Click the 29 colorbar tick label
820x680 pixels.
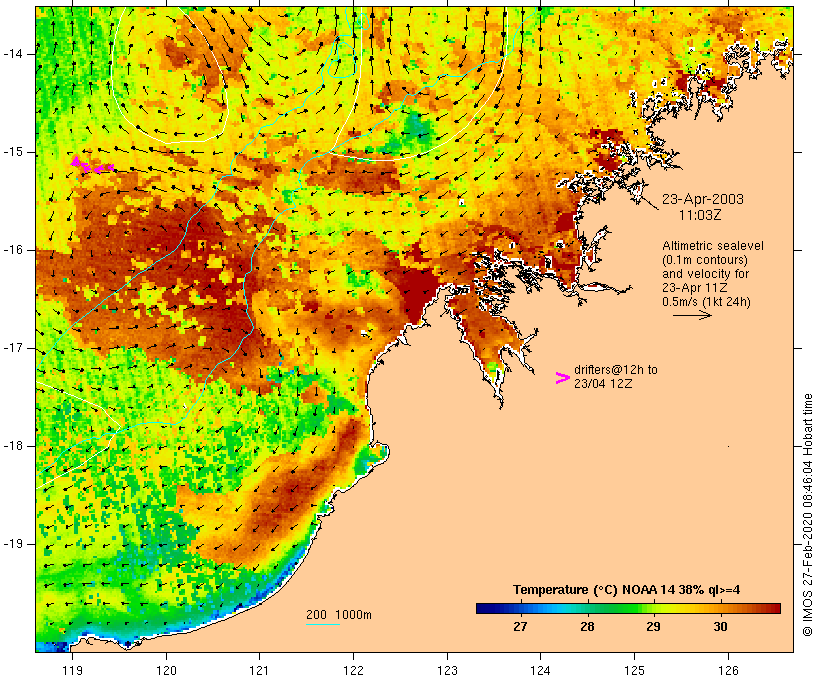coord(653,627)
